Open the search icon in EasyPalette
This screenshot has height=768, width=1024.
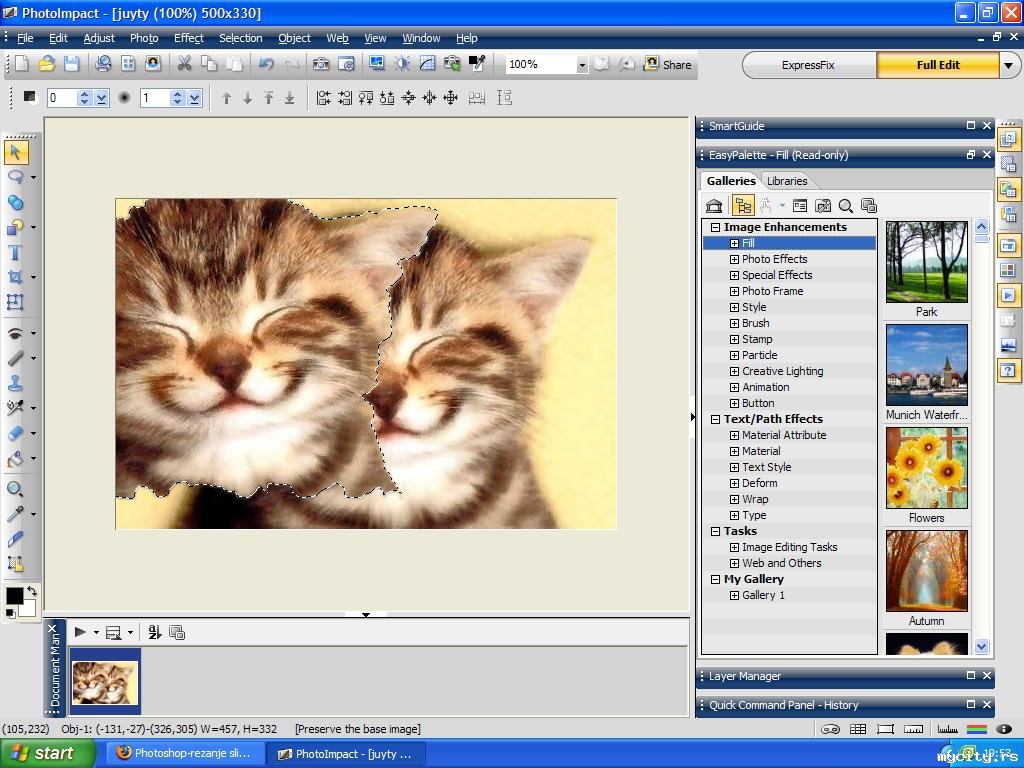point(846,206)
